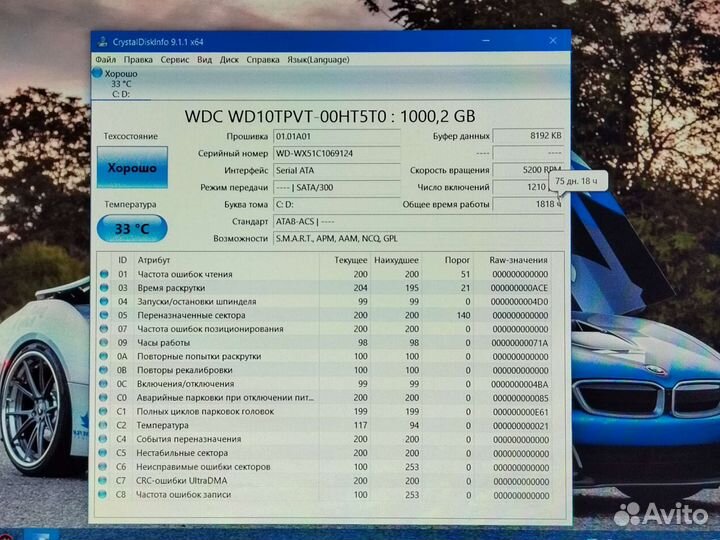Select the Частота ошибок чтения row

324,274
